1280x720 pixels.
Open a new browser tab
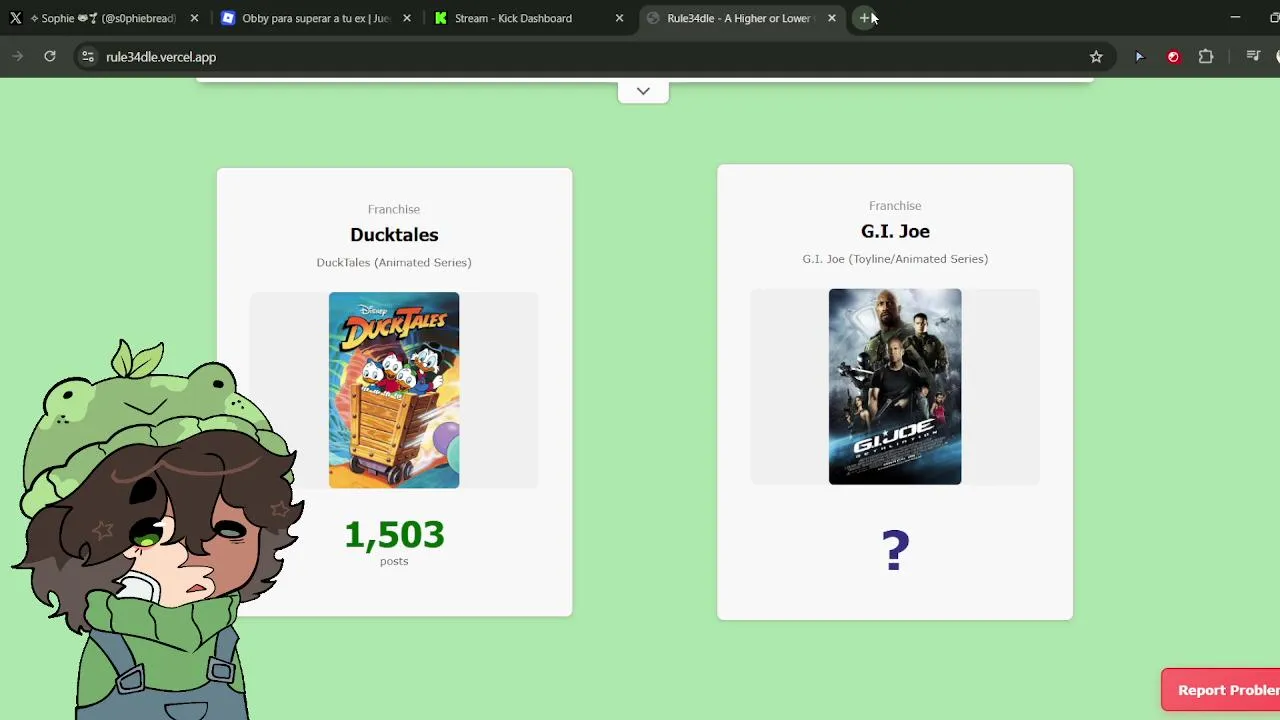865,18
